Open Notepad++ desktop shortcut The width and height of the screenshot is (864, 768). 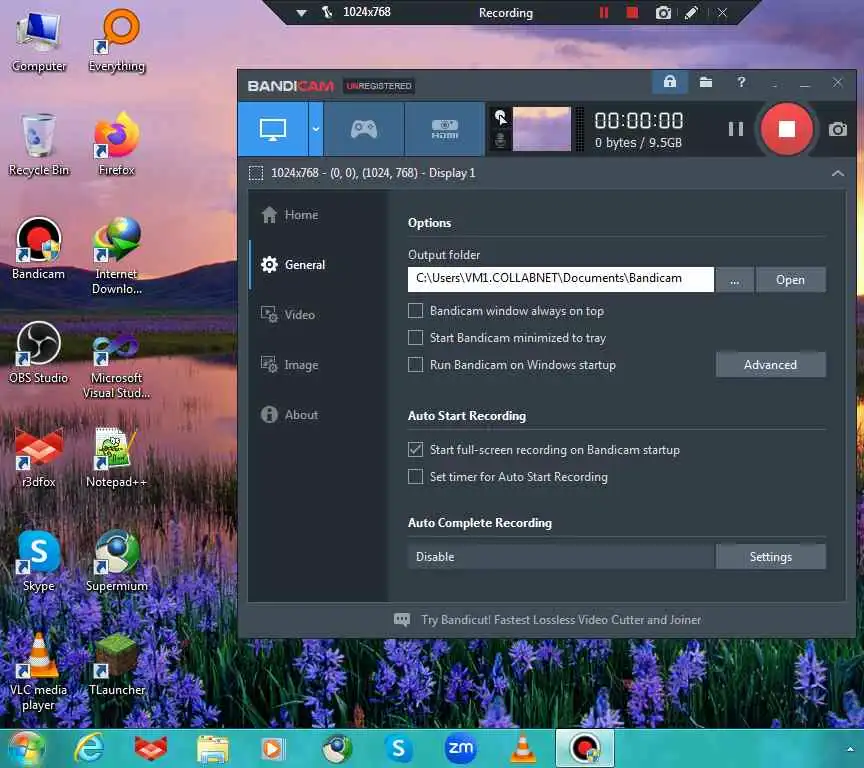[116, 457]
